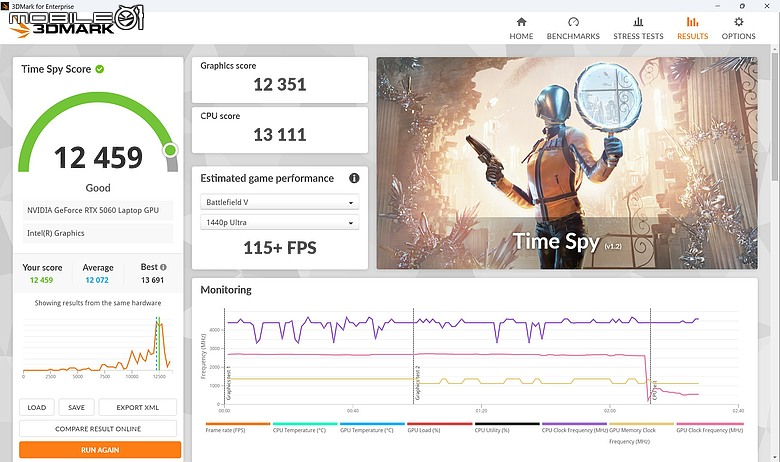This screenshot has height=462, width=780.
Task: Switch to Stress Tests tab
Action: pos(638,28)
